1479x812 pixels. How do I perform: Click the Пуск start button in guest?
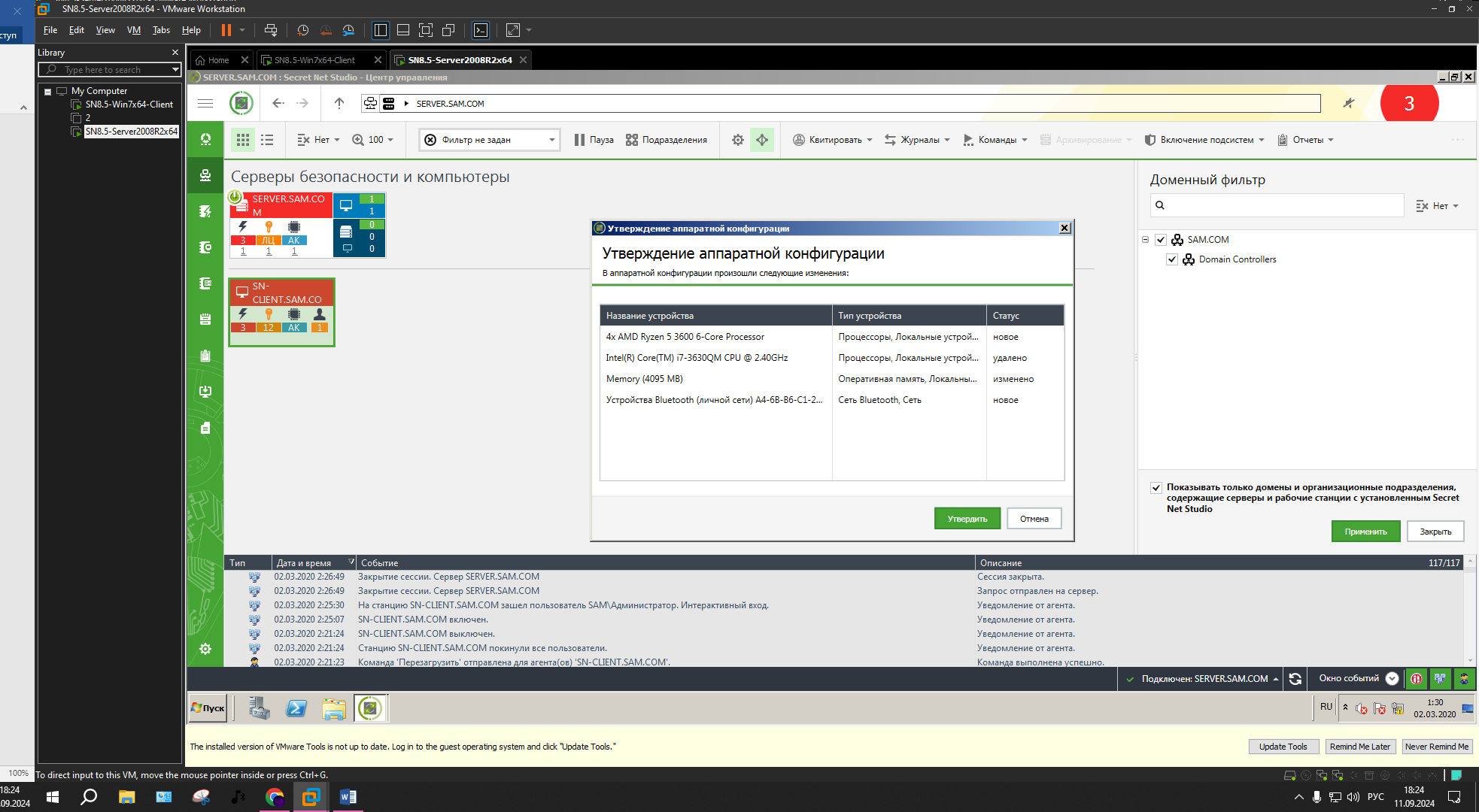[x=208, y=708]
